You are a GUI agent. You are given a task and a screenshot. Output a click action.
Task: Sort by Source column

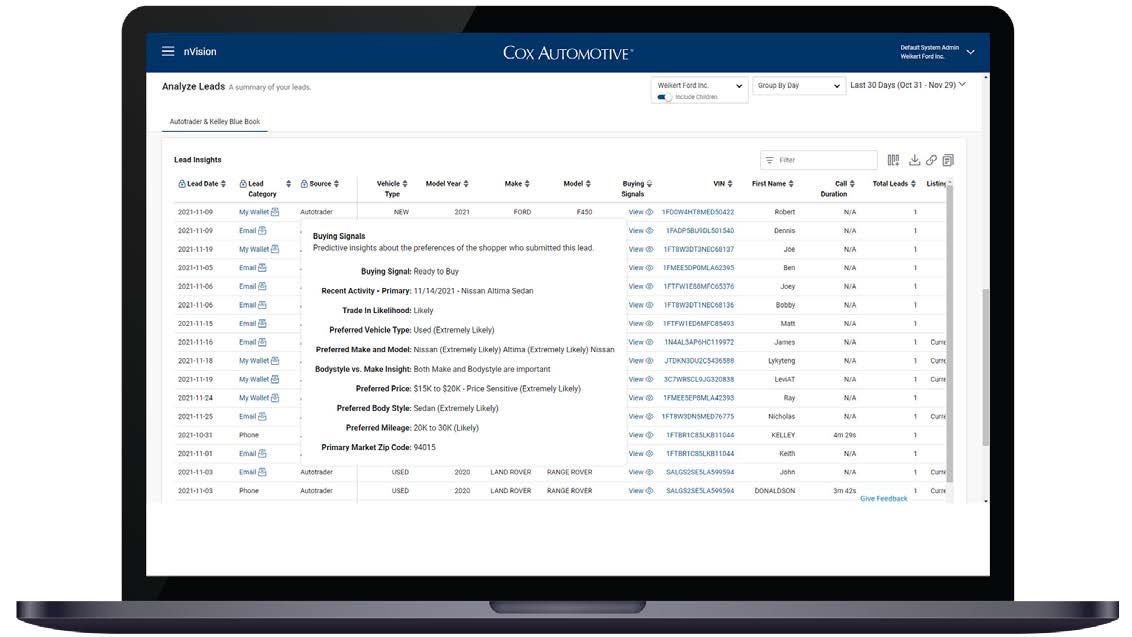pos(336,184)
